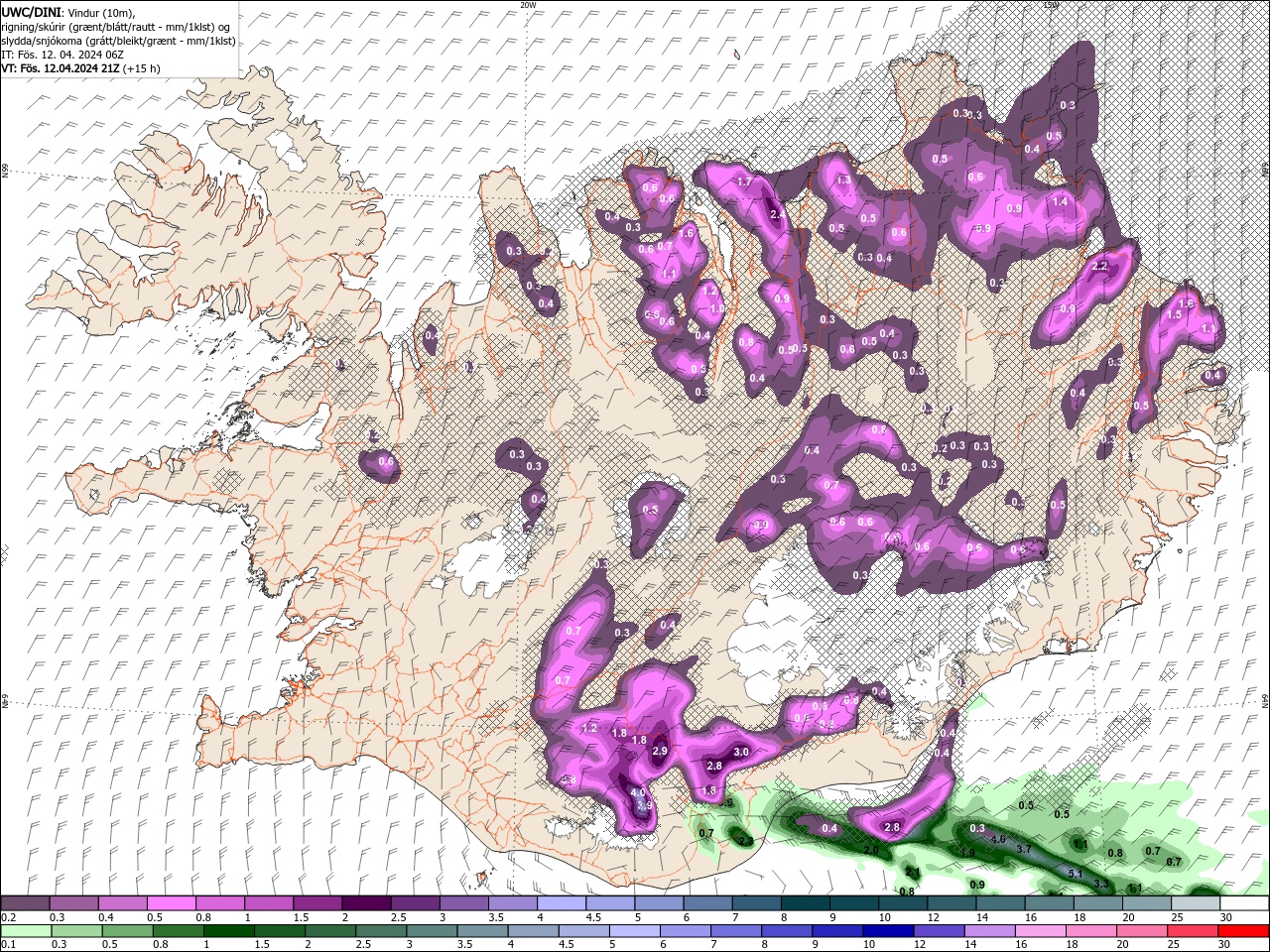Click the 2.2 snowfall value in eastern Iceland
This screenshot has width=1270, height=952.
1099,266
